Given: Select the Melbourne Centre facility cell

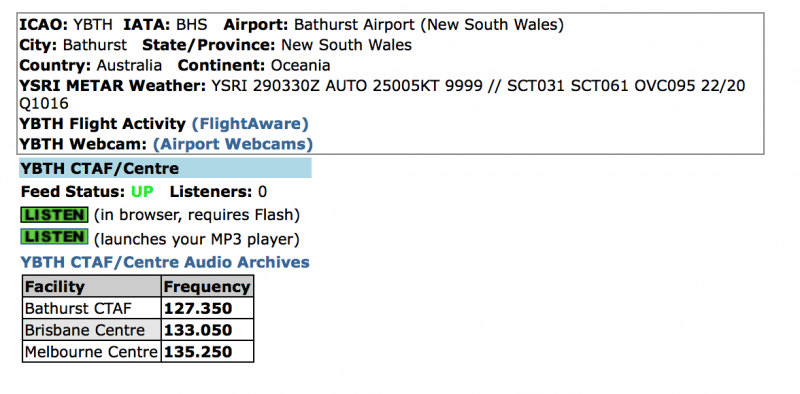Looking at the screenshot, I should [92, 352].
